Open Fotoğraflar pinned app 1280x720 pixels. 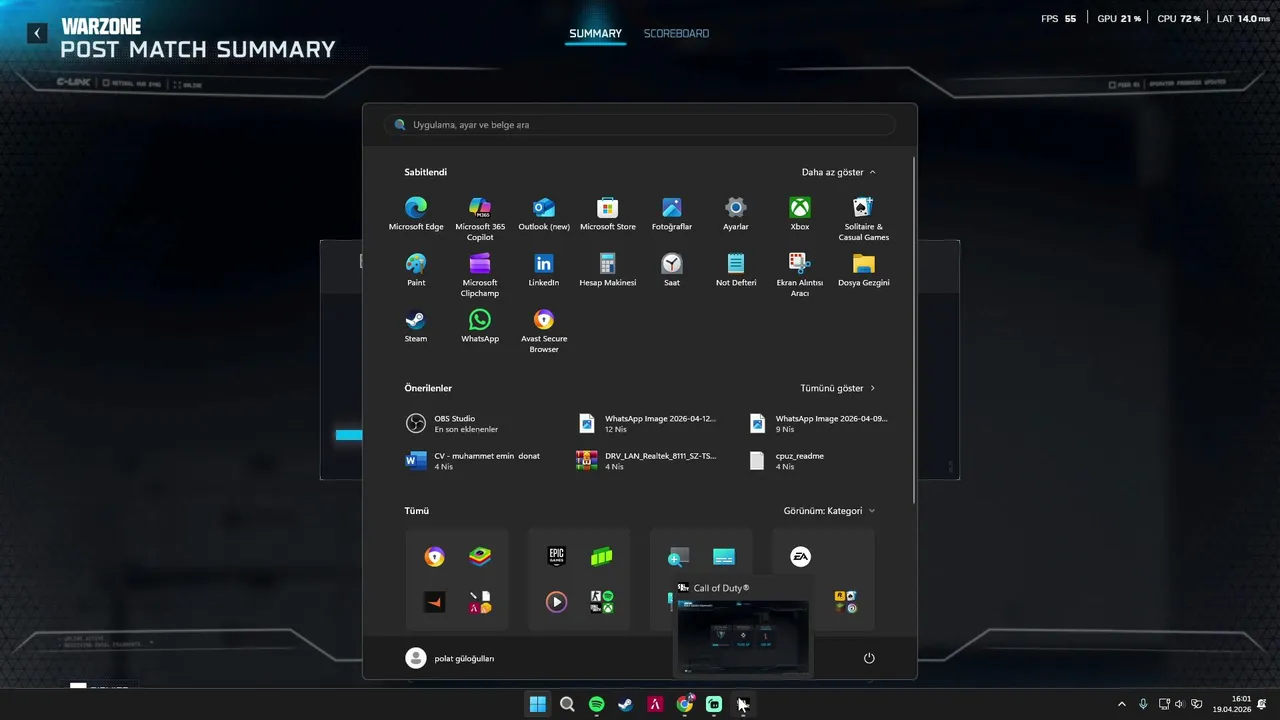[x=672, y=214]
